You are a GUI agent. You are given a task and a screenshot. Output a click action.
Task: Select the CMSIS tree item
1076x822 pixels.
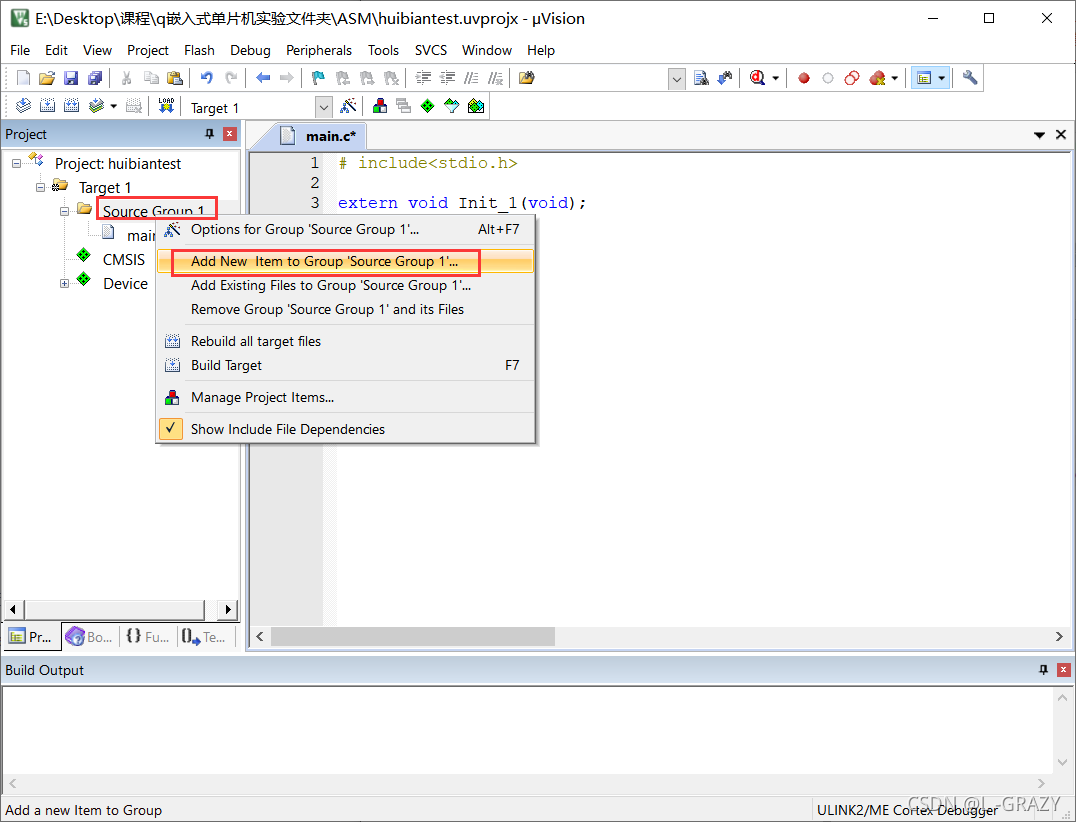click(124, 259)
